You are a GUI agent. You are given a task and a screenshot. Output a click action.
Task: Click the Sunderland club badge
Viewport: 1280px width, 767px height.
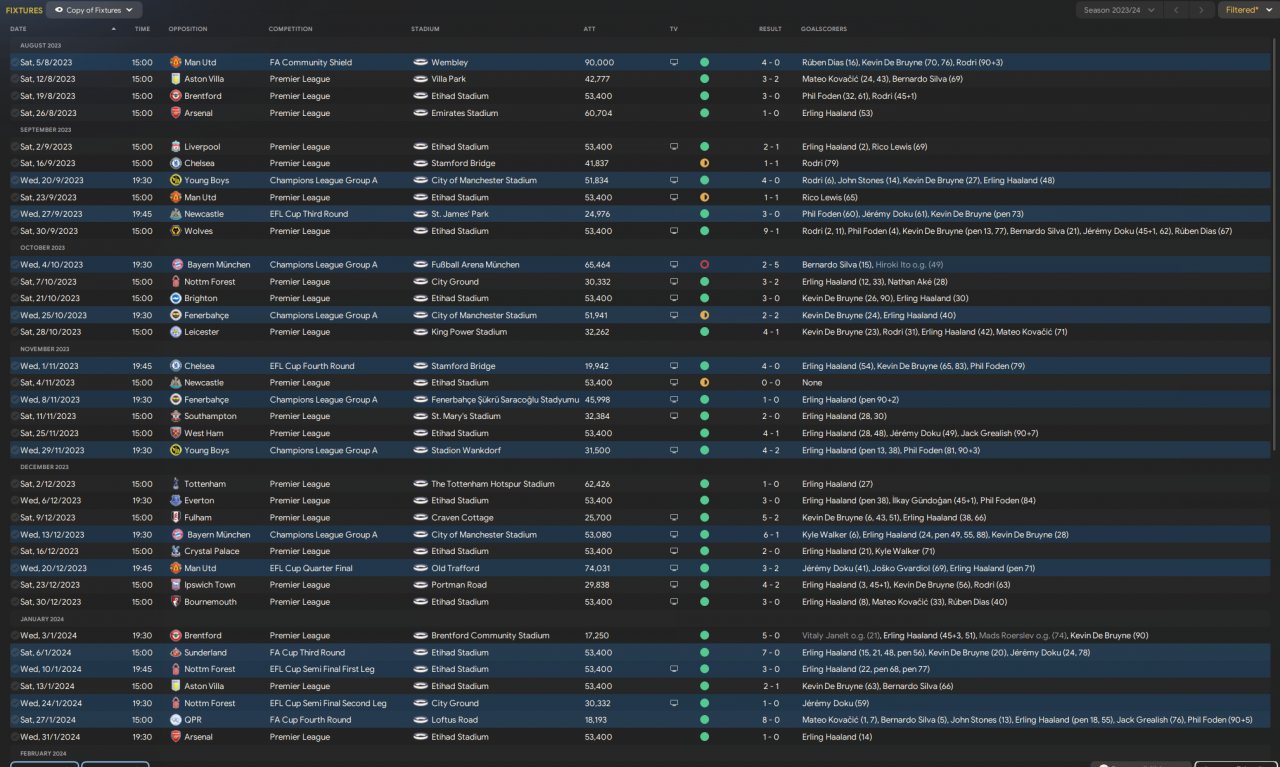(x=176, y=652)
